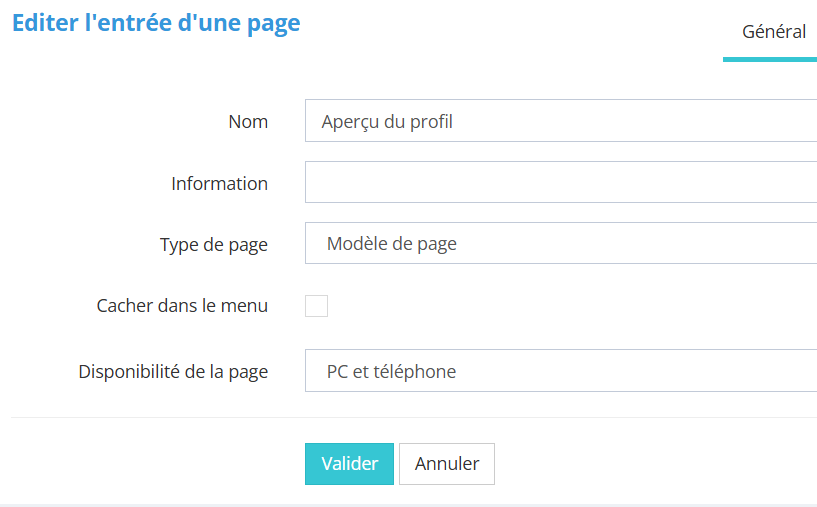The height and width of the screenshot is (507, 817).
Task: Focus the empty Information text field
Action: (x=560, y=182)
